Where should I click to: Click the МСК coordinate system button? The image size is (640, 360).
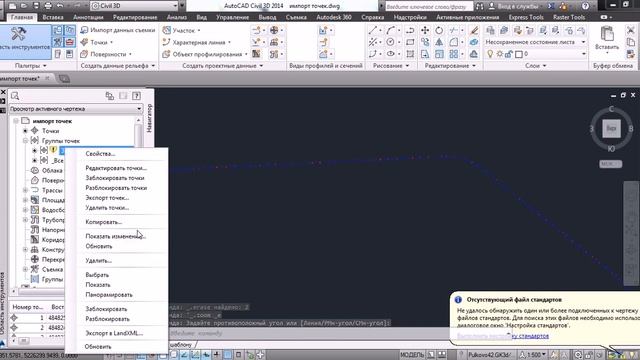click(611, 164)
